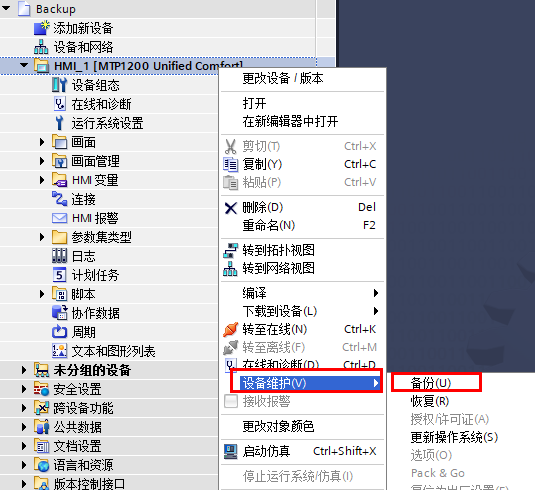Viewport: 535px width, 490px height.
Task: Choose 更改对象颜色 menu entry
Action: [278, 426]
